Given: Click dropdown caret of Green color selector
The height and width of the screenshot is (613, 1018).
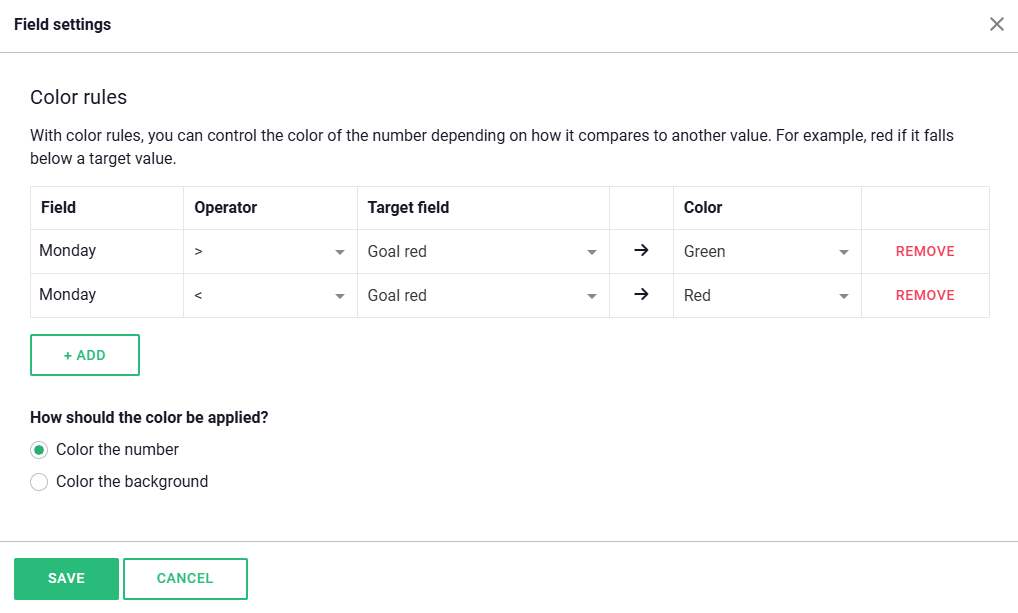Looking at the screenshot, I should click(x=844, y=253).
